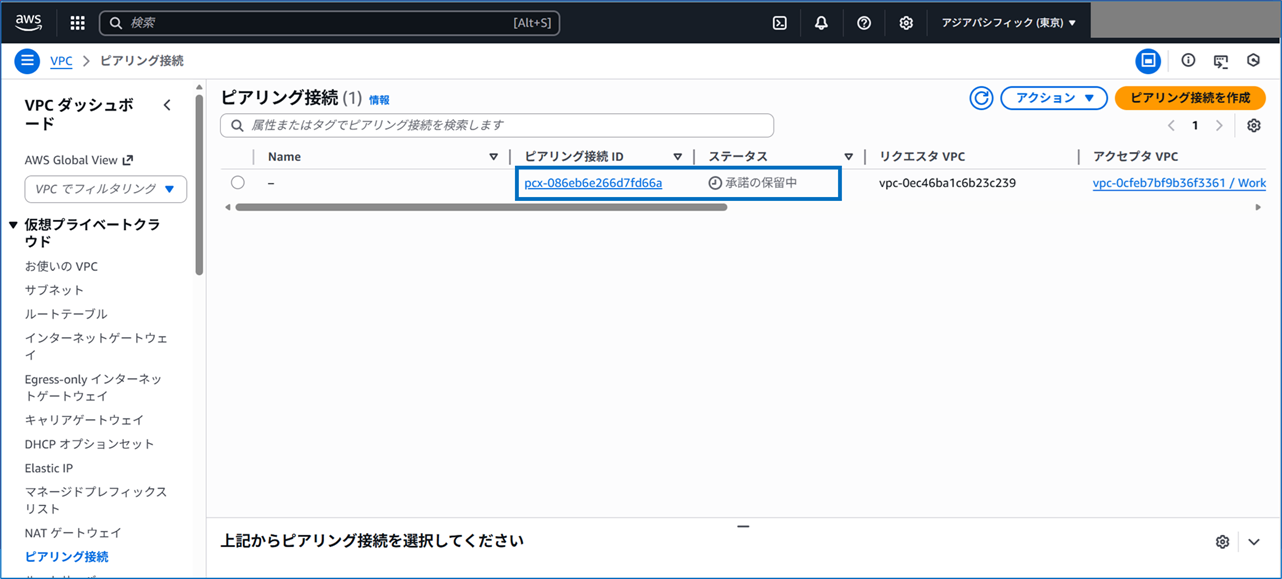Screen dimensions: 1282x579
Task: Open the notifications bell
Action: (x=821, y=21)
